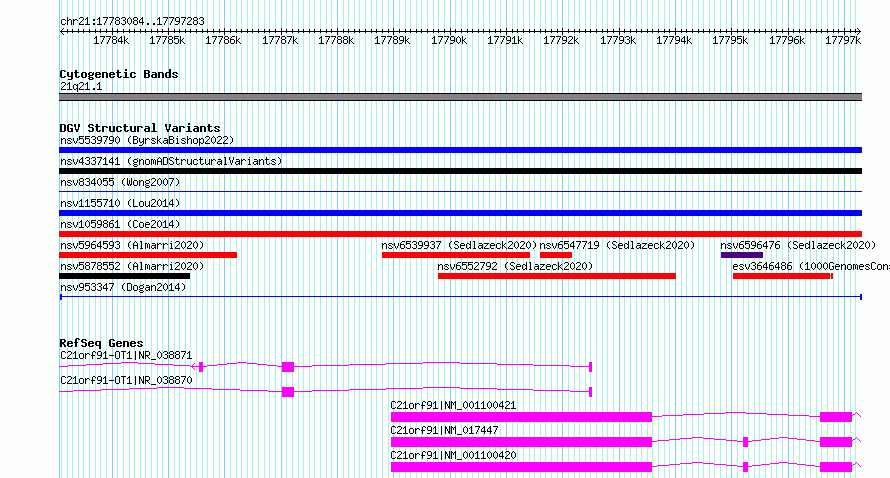Open nsv834055 (Wong2007) variant label
Image resolution: width=890 pixels, height=478 pixels.
click(x=120, y=182)
